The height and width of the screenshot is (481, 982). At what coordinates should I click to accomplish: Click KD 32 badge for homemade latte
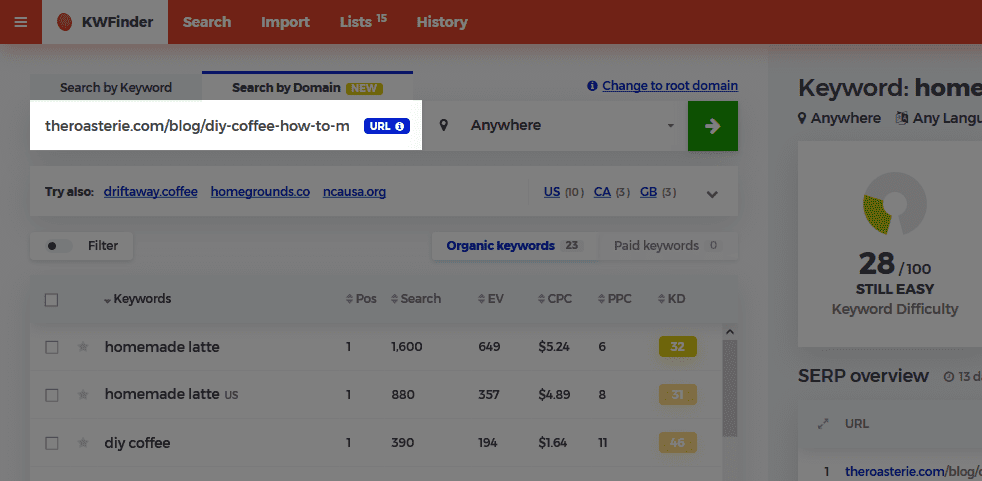tap(678, 346)
